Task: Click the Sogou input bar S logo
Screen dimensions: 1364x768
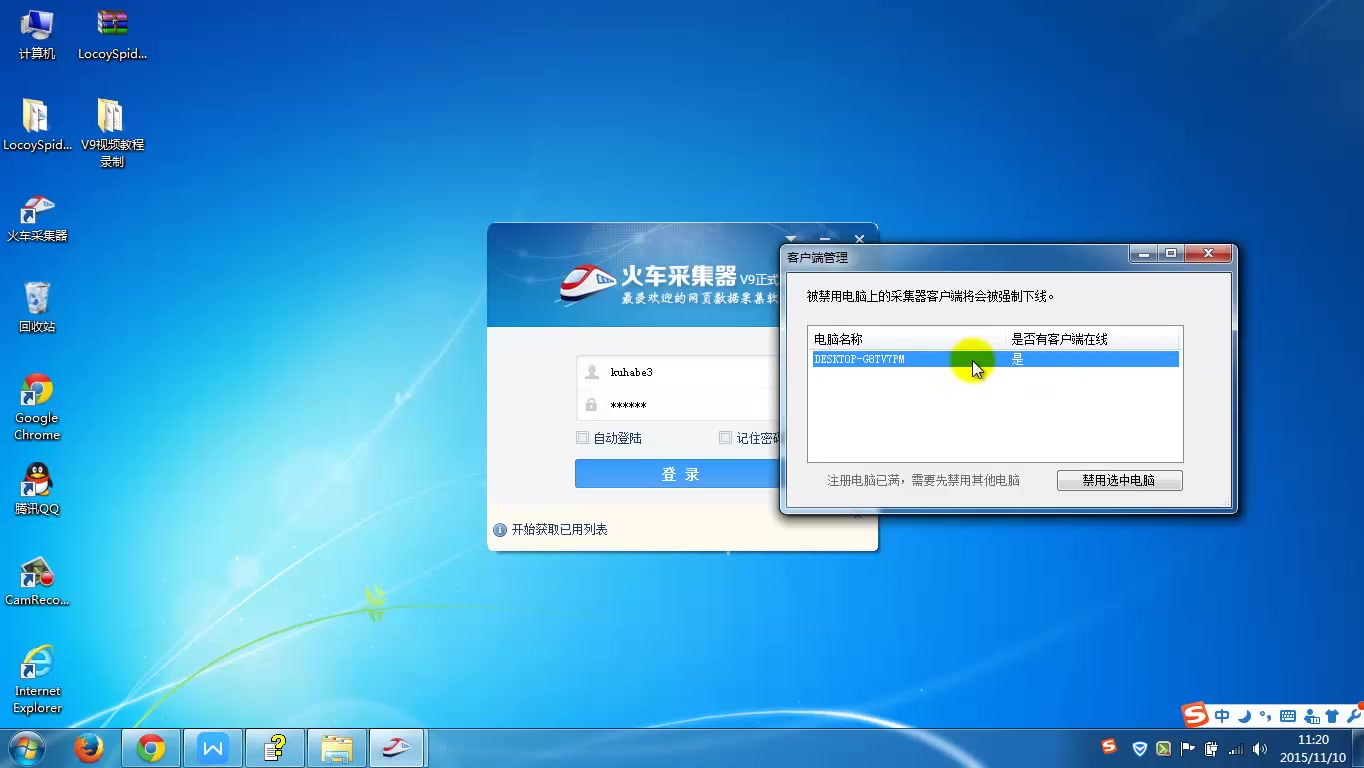Action: [1195, 715]
